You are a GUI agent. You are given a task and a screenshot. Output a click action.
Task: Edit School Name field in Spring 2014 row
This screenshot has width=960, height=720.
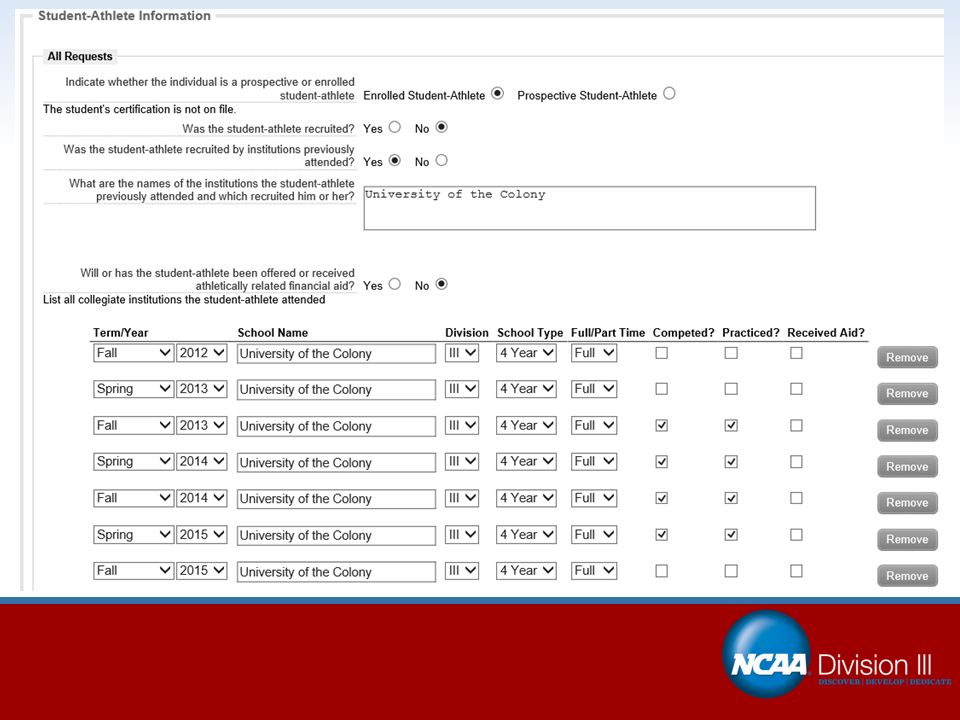(336, 463)
